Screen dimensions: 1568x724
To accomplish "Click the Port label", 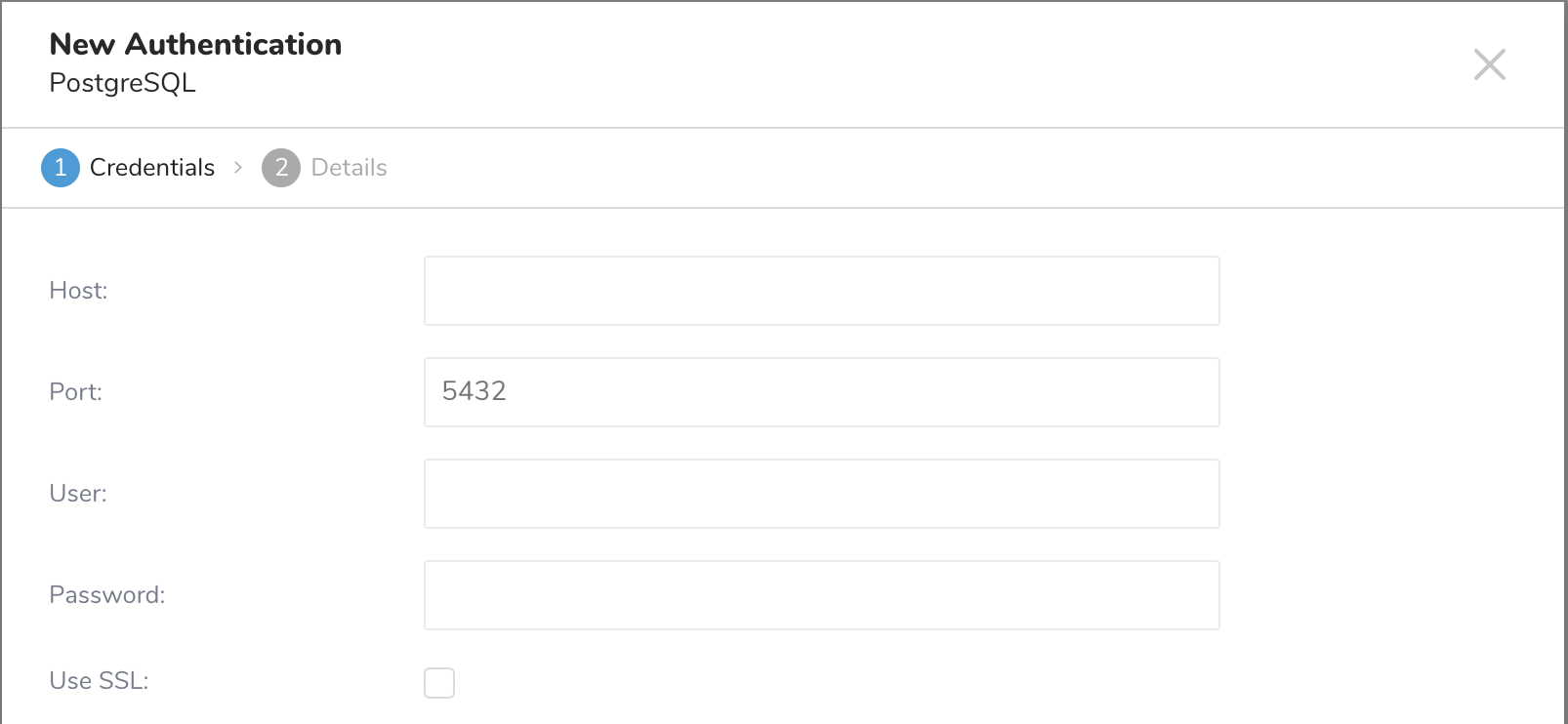I will coord(75,392).
